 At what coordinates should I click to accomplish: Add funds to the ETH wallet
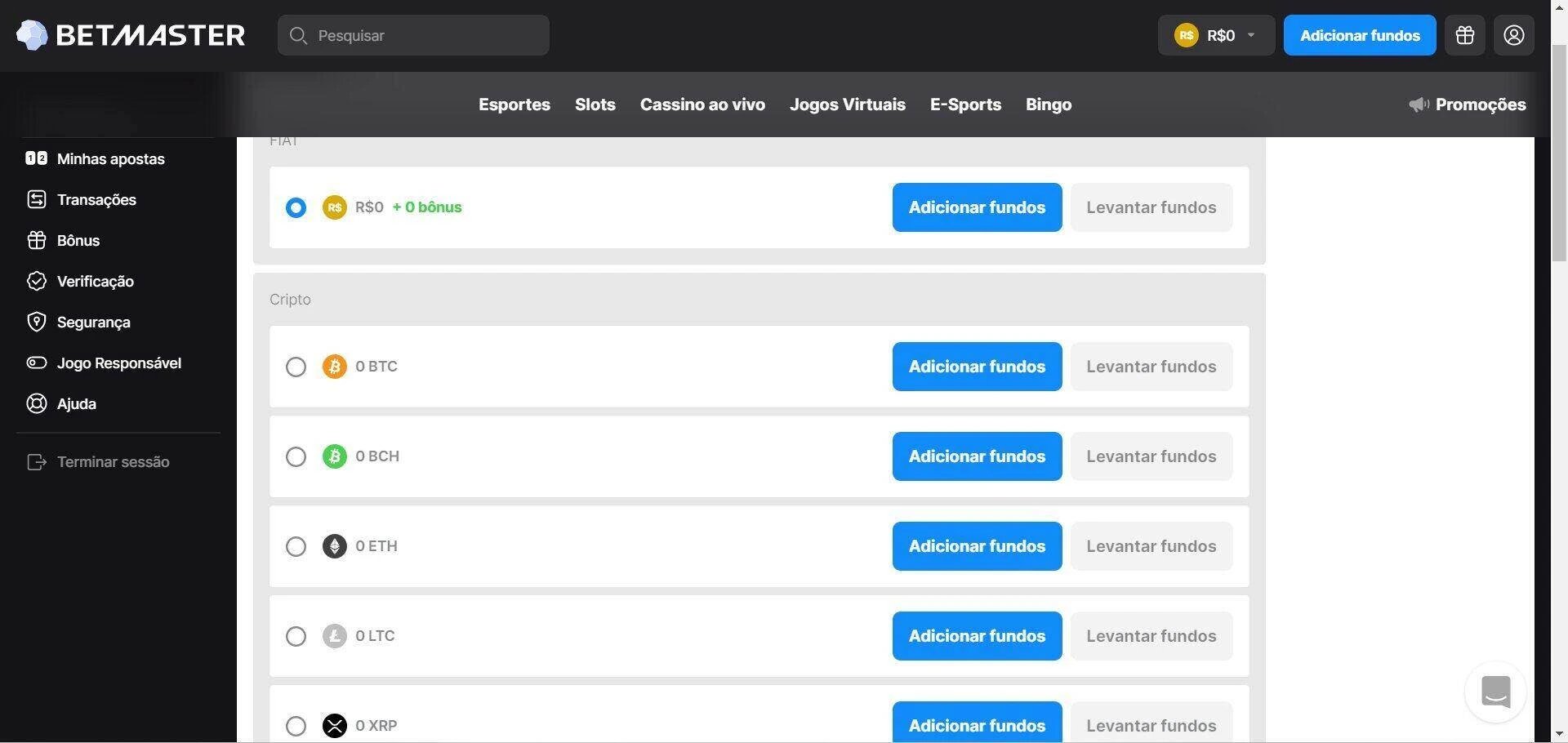click(x=977, y=546)
